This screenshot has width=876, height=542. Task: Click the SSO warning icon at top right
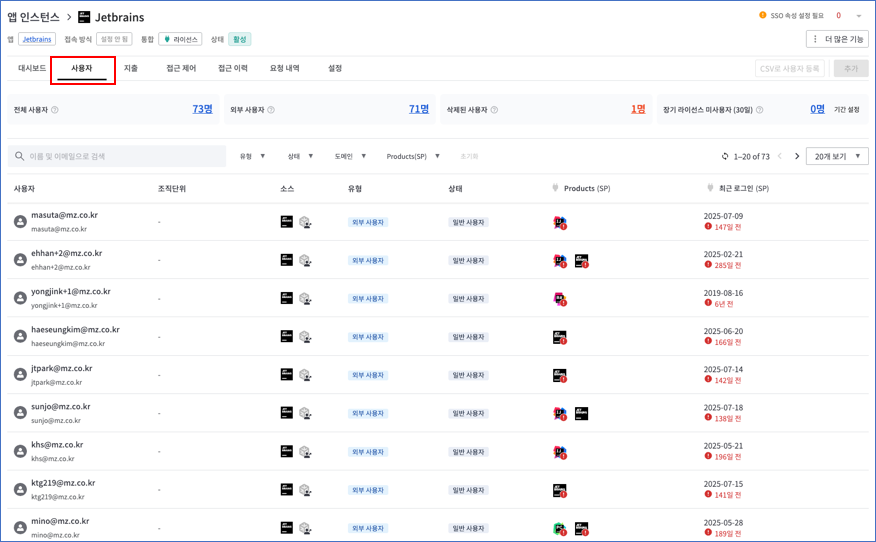click(763, 16)
